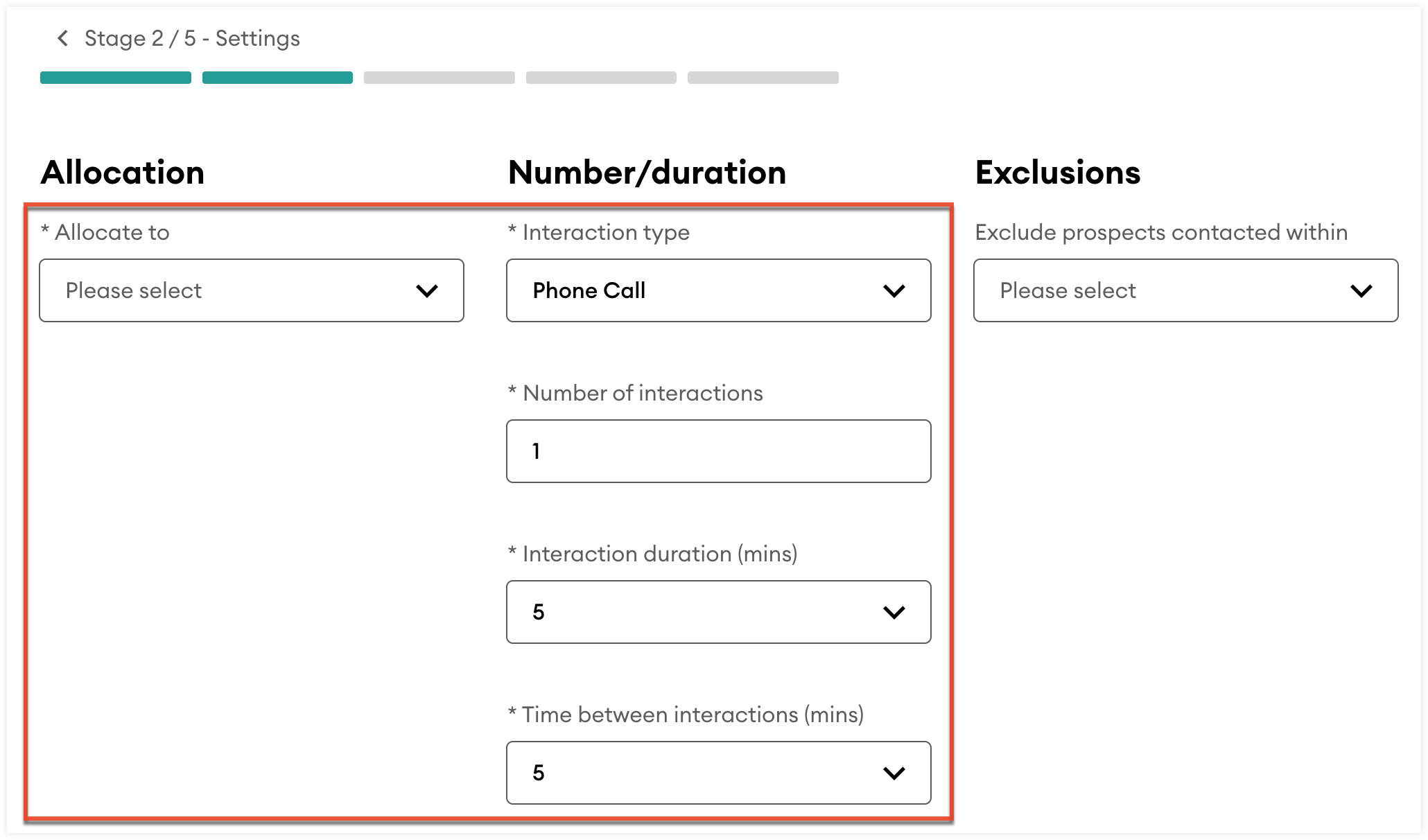Viewport: 1428px width, 840px height.
Task: Open the Interaction type Phone Call dropdown
Action: pyautogui.click(x=718, y=290)
